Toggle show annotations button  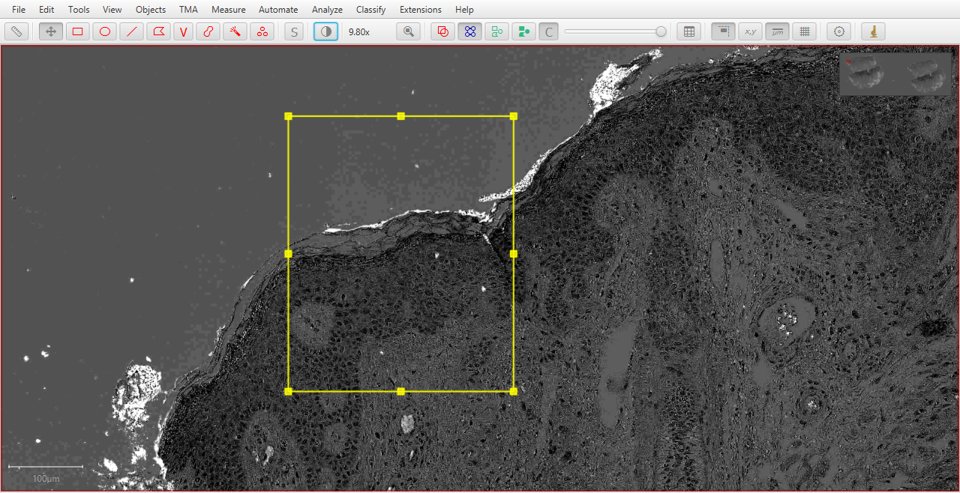[x=443, y=31]
